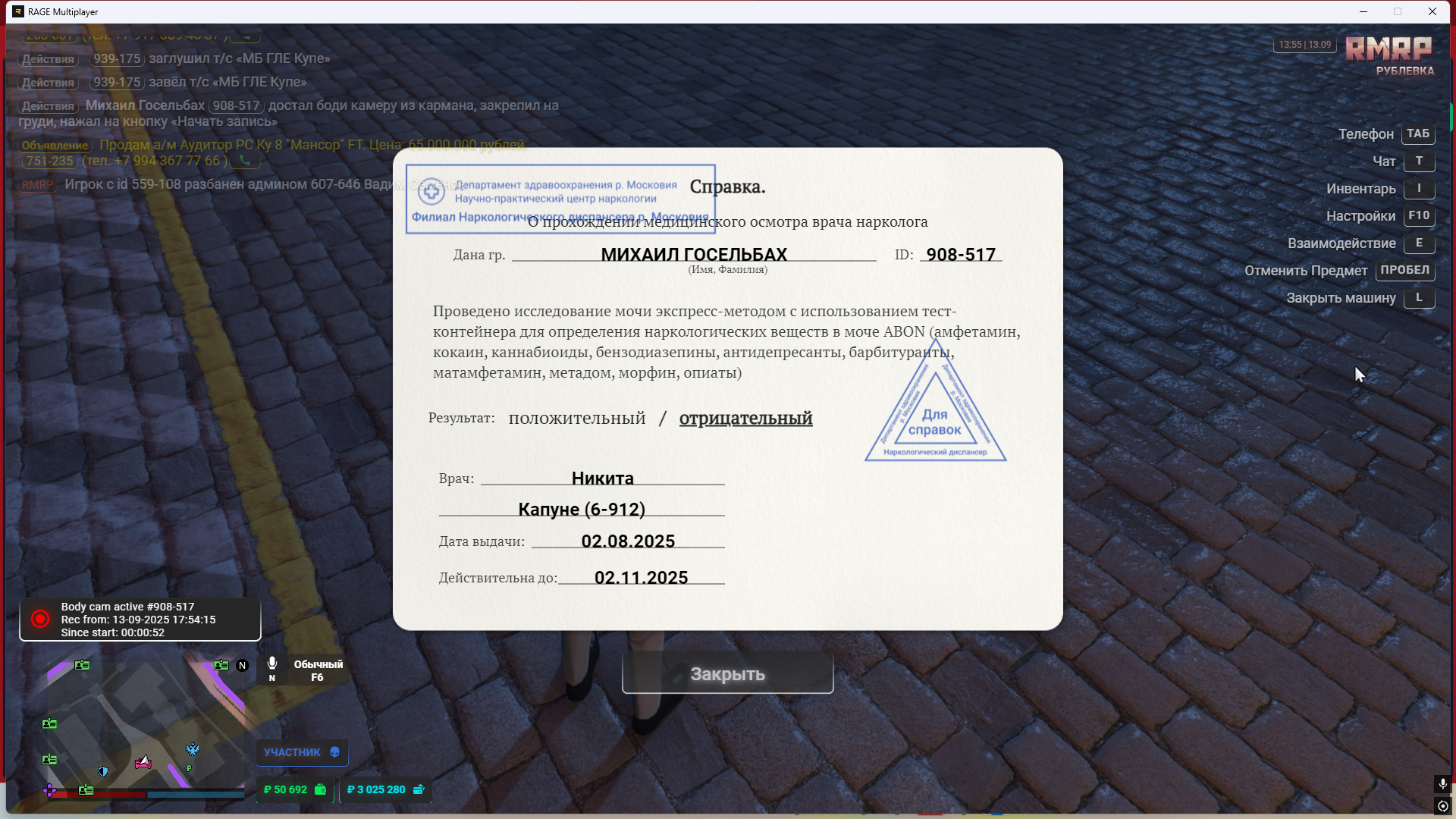Click the north compass N marker on the minimap

tap(242, 665)
